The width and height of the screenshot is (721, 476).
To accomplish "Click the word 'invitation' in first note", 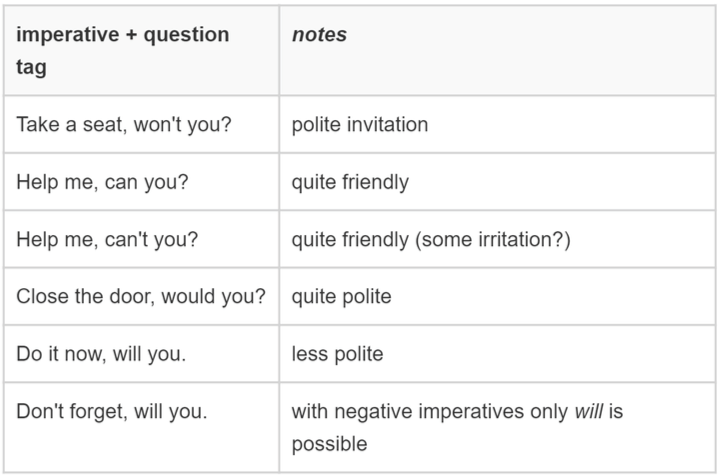I will (x=388, y=125).
